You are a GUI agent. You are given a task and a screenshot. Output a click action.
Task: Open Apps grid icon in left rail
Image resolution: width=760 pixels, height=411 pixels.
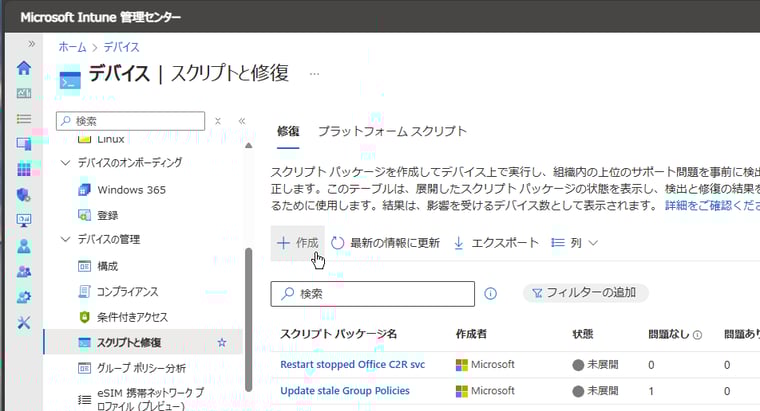(x=24, y=169)
